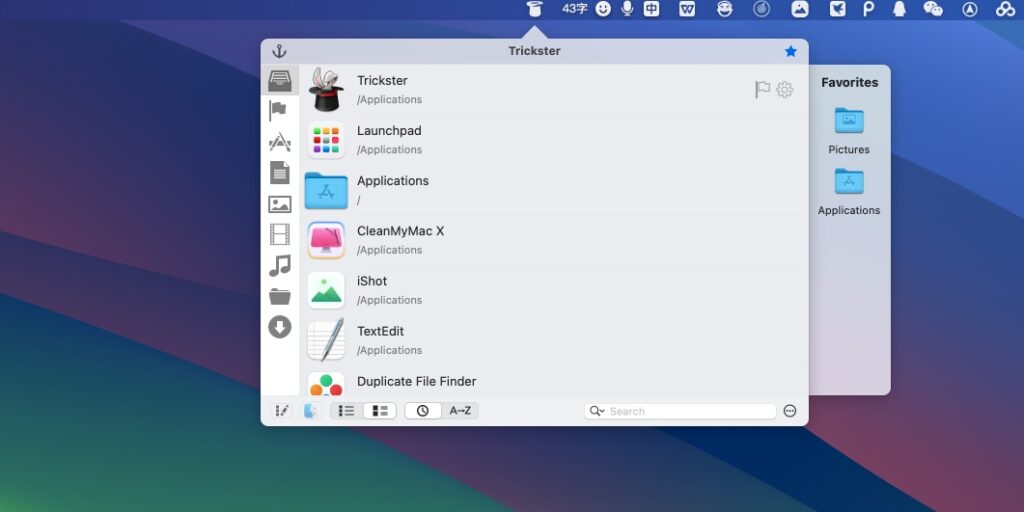Click the bird icon in menu bar

click(x=837, y=9)
